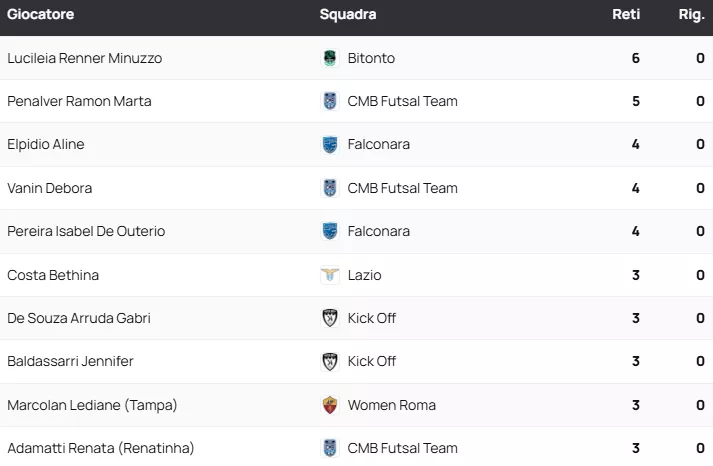Click CMB crest in Vanin Debora row

(330, 188)
